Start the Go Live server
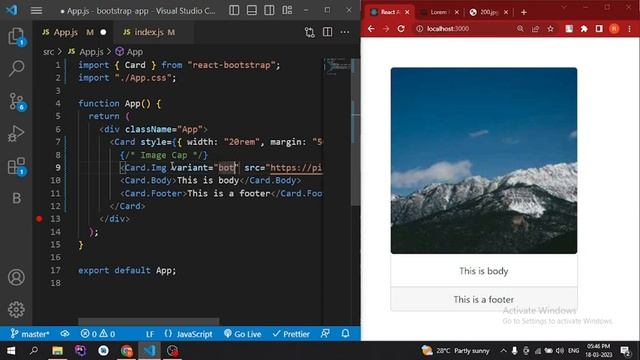 [x=242, y=334]
